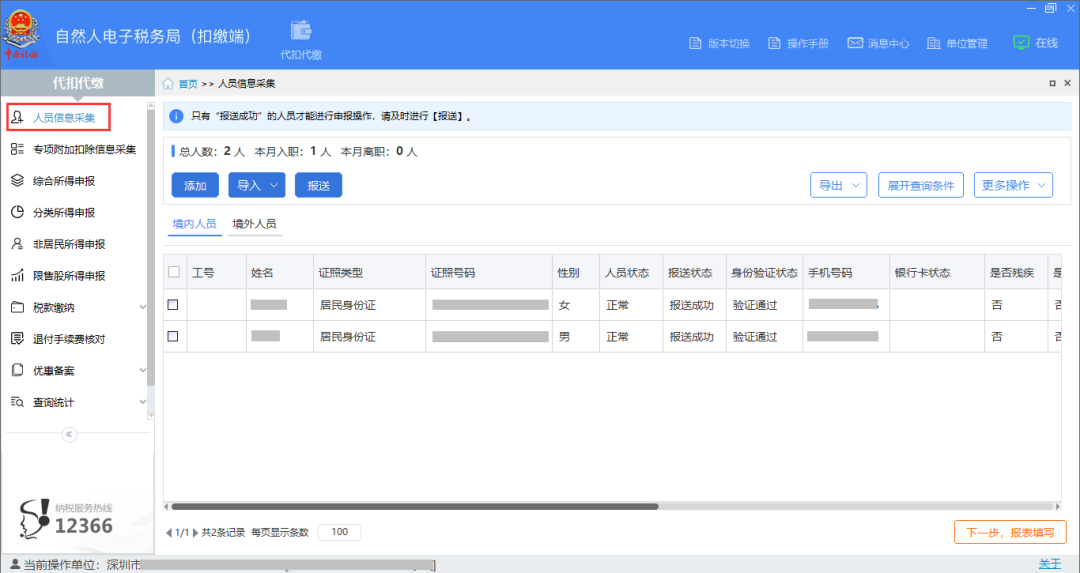This screenshot has width=1080, height=573.
Task: Click the 人员信息采集 person icon
Action: (x=18, y=117)
